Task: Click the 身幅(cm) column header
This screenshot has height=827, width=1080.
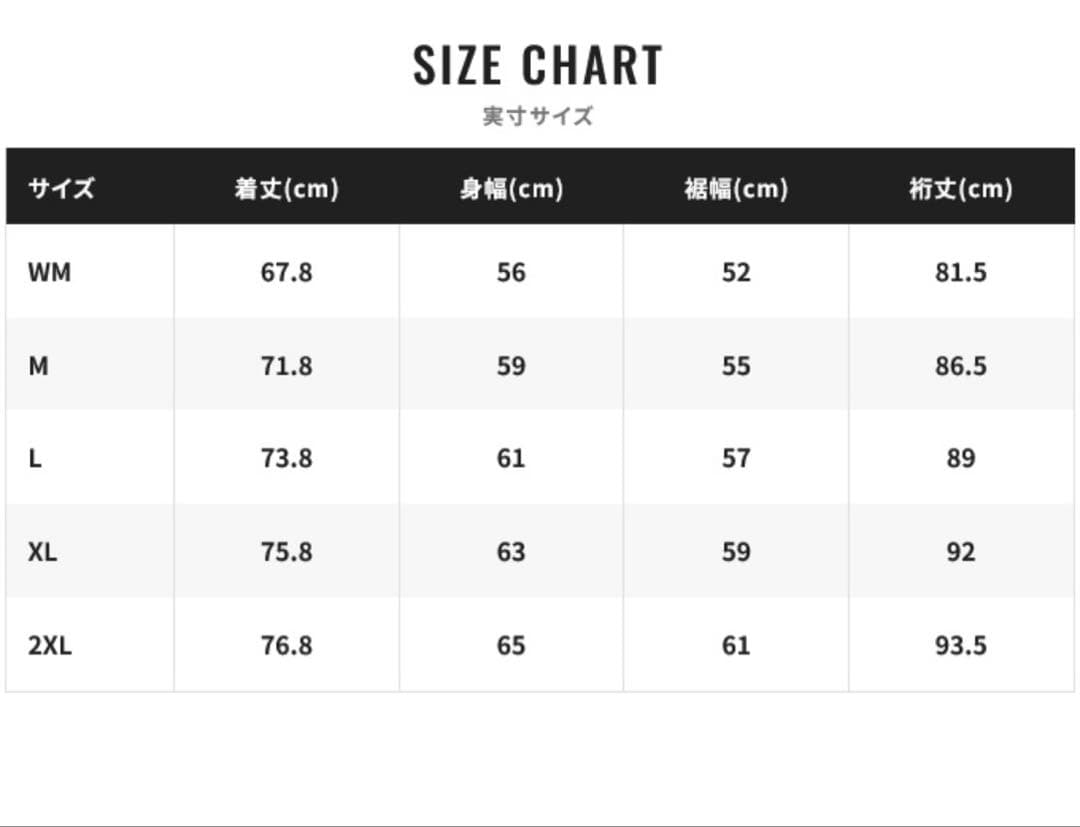Action: coord(511,188)
